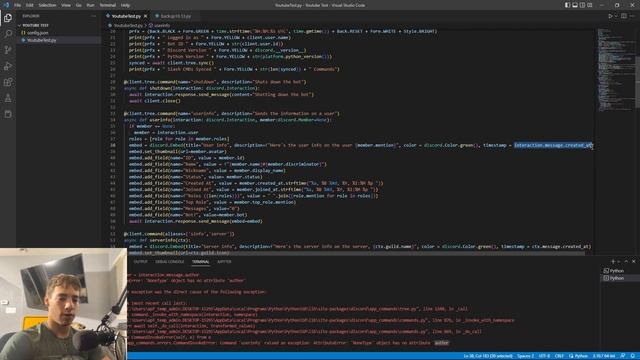640x360 pixels.
Task: Click the Python file icon of Youtubetest.py tab
Action: [x=108, y=16]
